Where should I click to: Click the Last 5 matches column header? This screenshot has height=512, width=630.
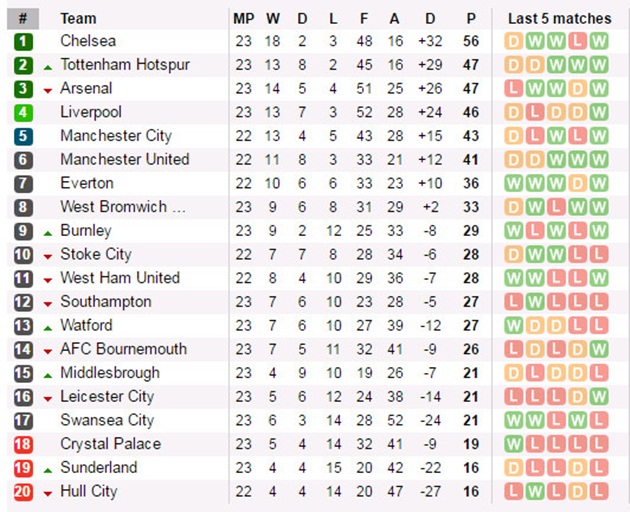point(558,18)
